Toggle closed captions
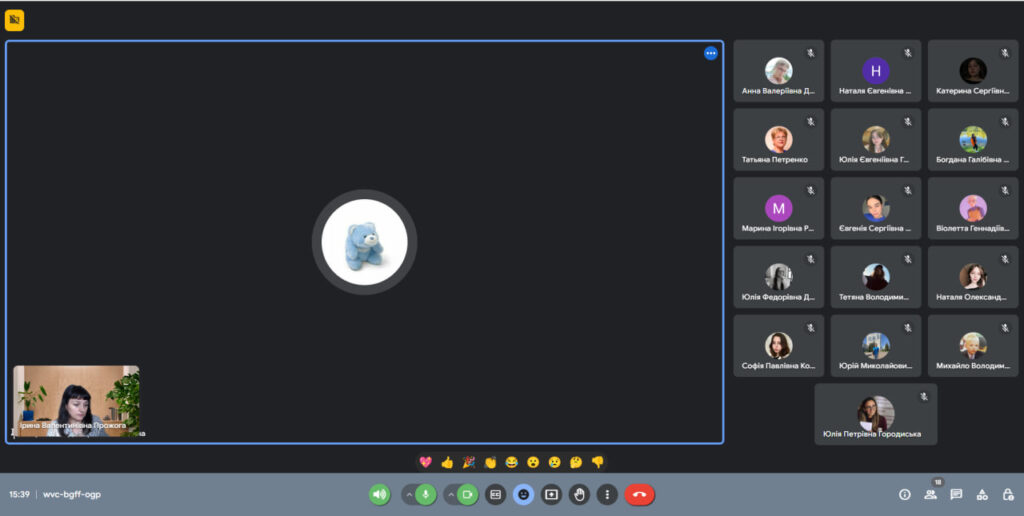The width and height of the screenshot is (1024, 516). [x=495, y=494]
